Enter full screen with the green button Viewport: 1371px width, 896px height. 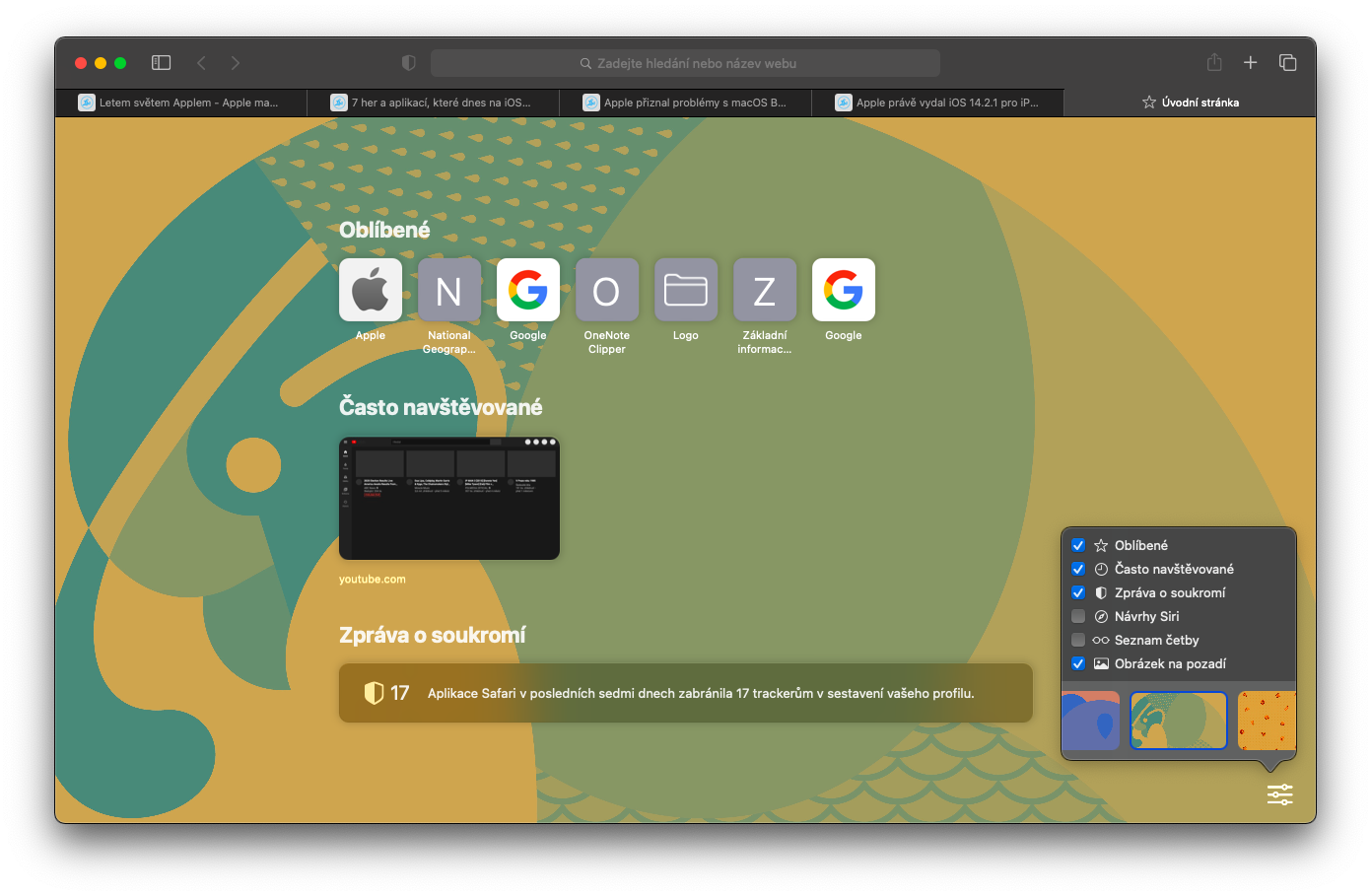click(120, 63)
